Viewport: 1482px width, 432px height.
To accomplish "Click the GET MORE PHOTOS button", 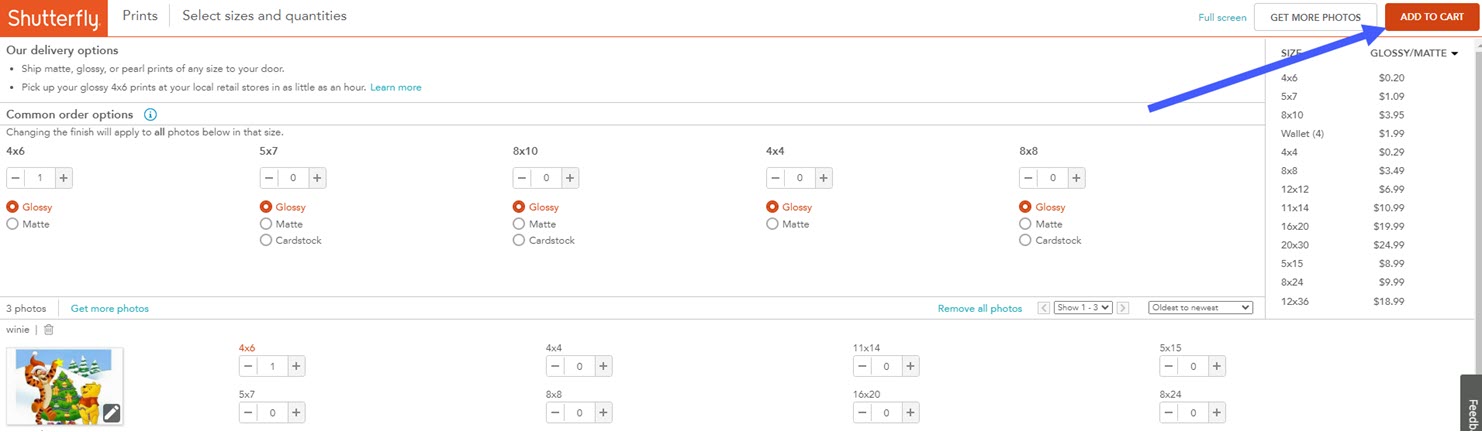I will 1315,17.
